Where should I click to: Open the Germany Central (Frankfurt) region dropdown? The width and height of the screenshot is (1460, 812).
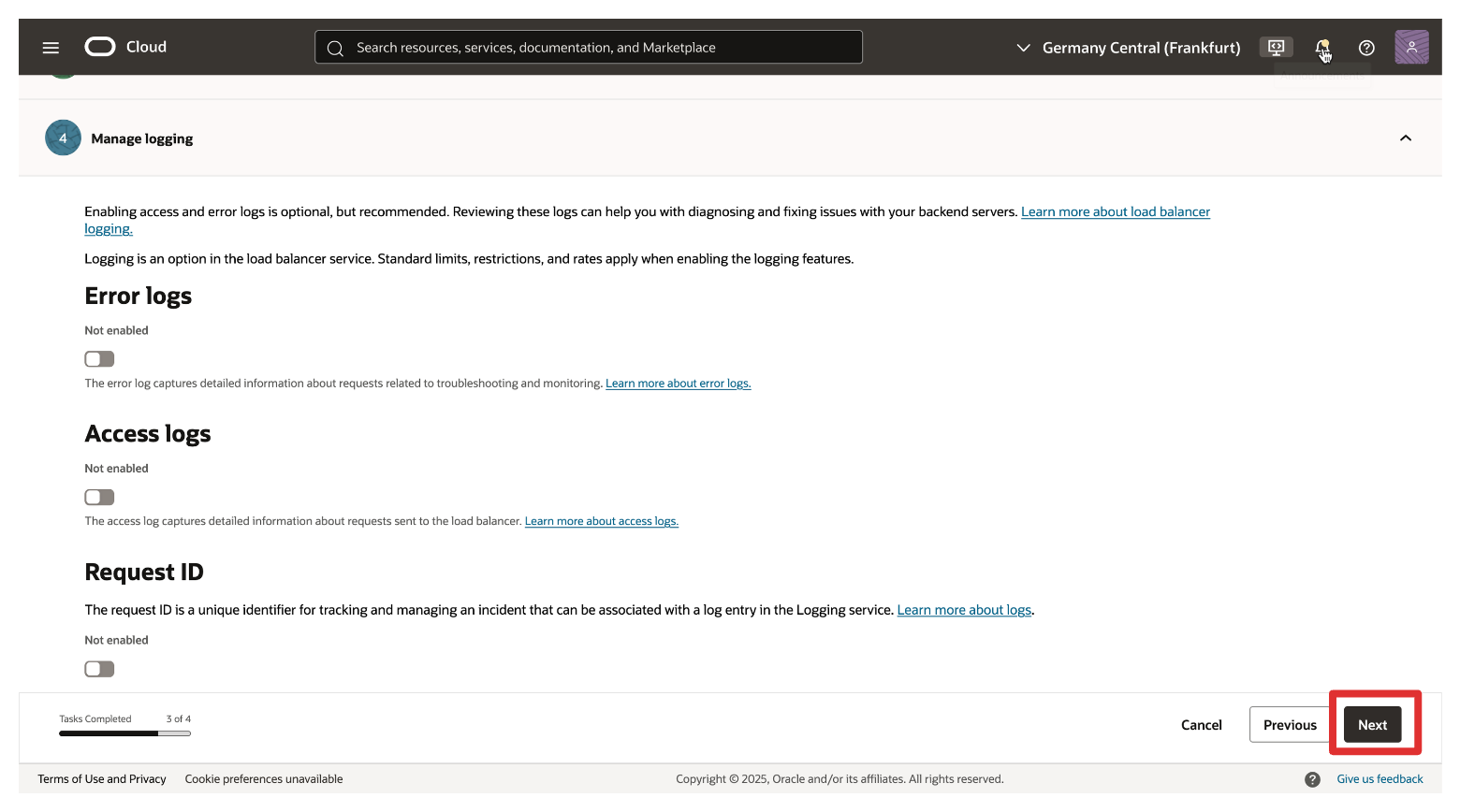pyautogui.click(x=1128, y=48)
